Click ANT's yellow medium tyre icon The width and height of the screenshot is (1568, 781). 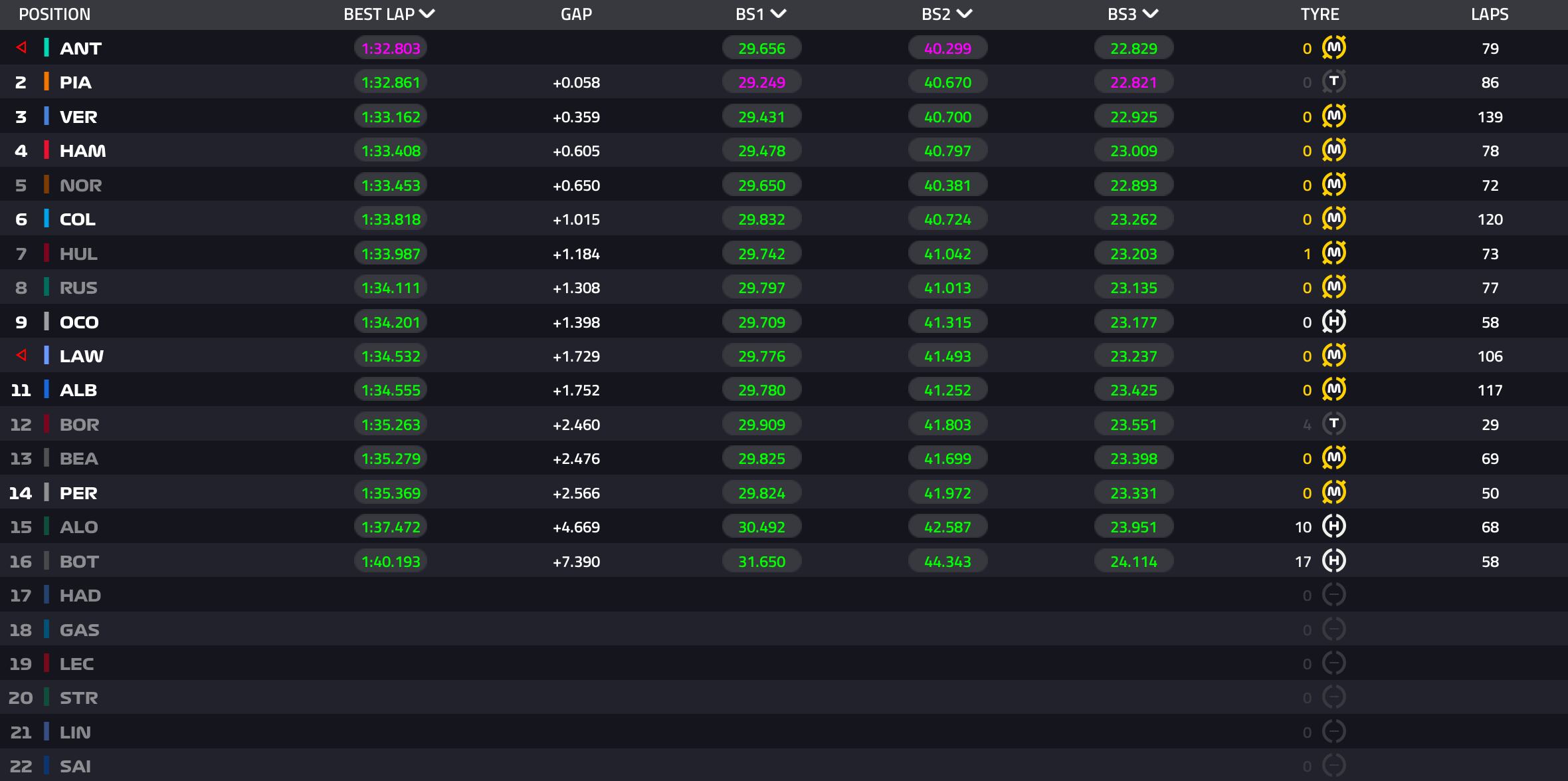[x=1333, y=48]
